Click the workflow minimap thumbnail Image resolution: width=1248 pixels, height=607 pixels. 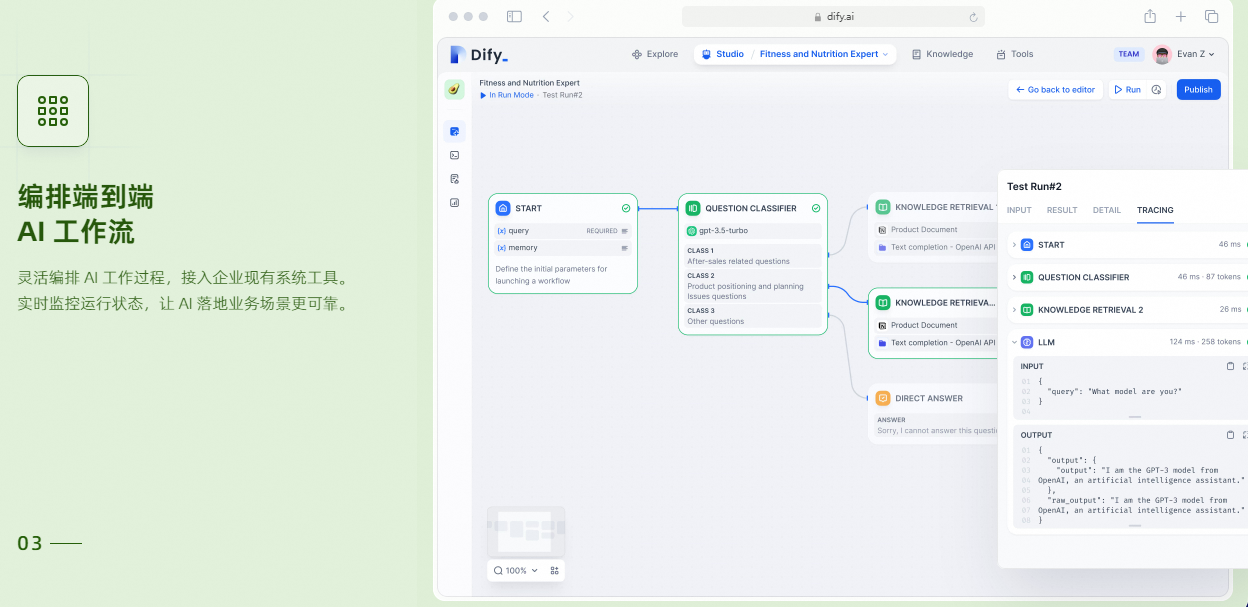coord(526,531)
